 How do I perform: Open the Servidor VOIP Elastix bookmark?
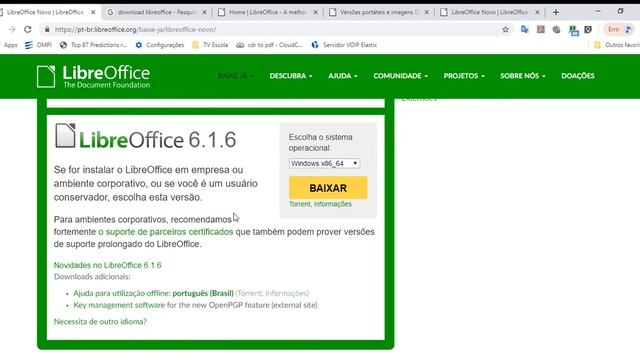(344, 45)
